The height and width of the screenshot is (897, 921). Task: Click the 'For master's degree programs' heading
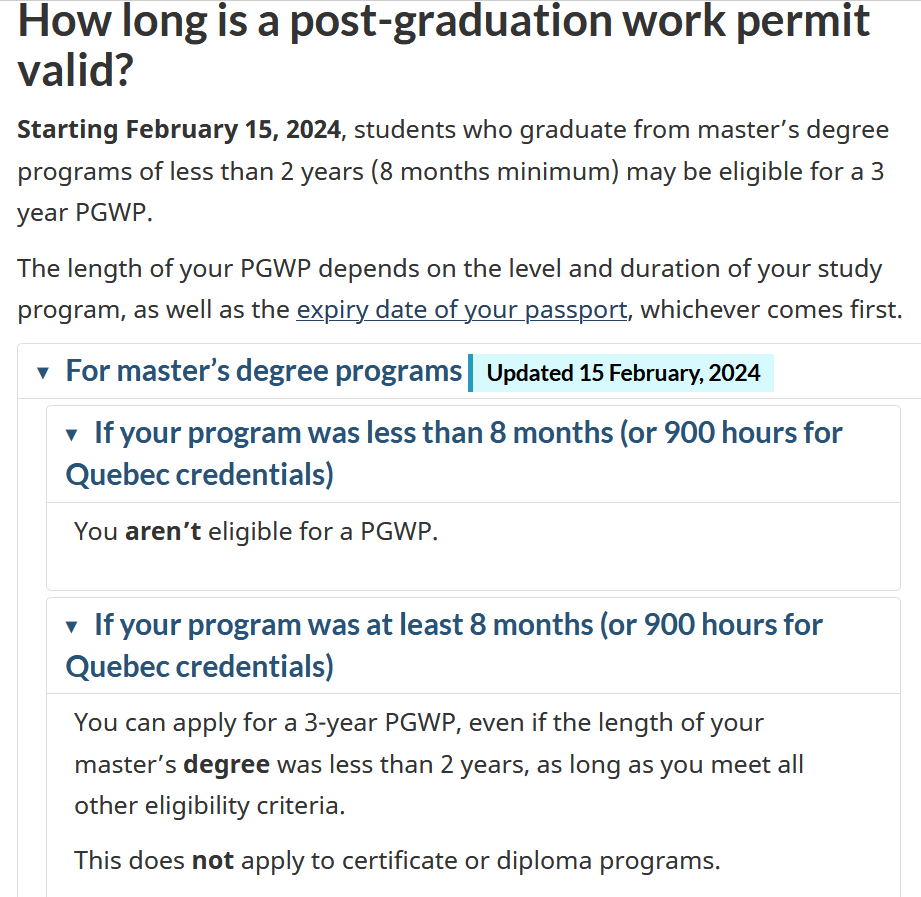point(264,371)
